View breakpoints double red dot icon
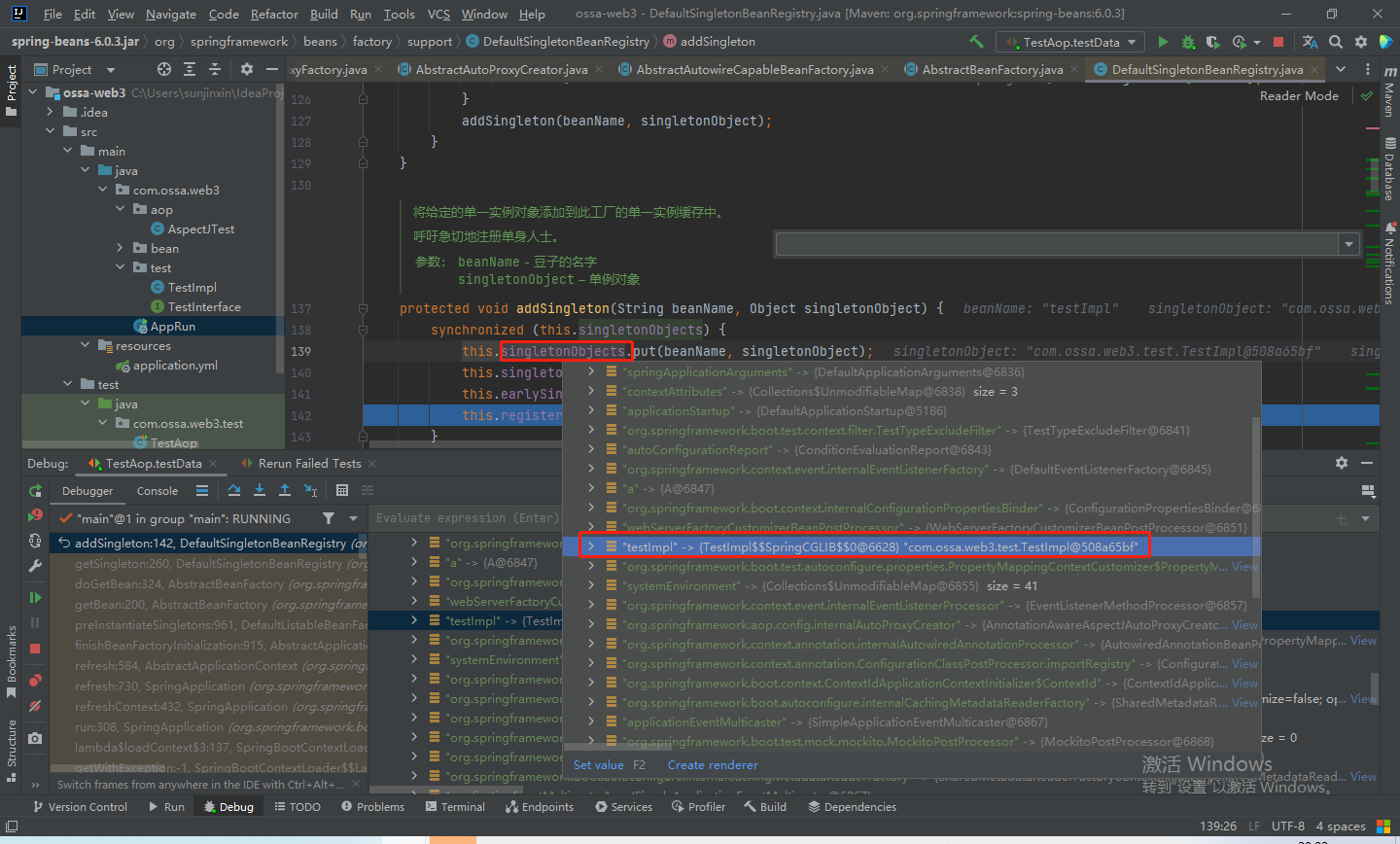Viewport: 1400px width, 844px height. coord(36,681)
